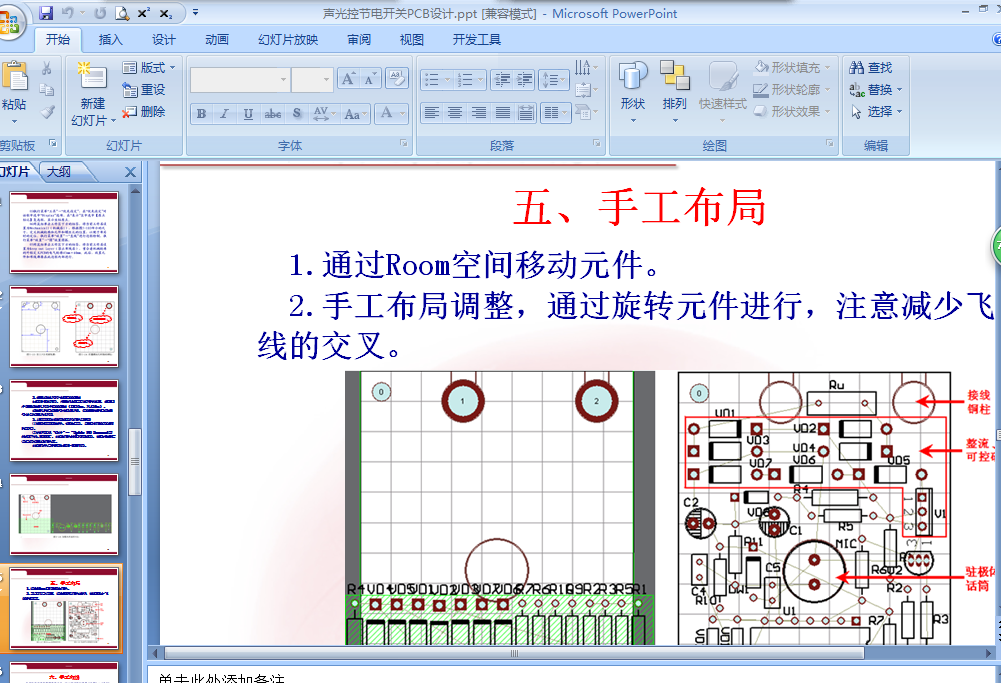Click the Copy icon in clipboard group
The width and height of the screenshot is (1001, 683).
[47, 90]
